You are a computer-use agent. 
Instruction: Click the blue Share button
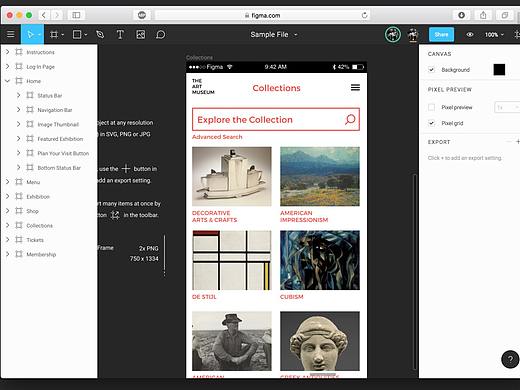click(441, 34)
